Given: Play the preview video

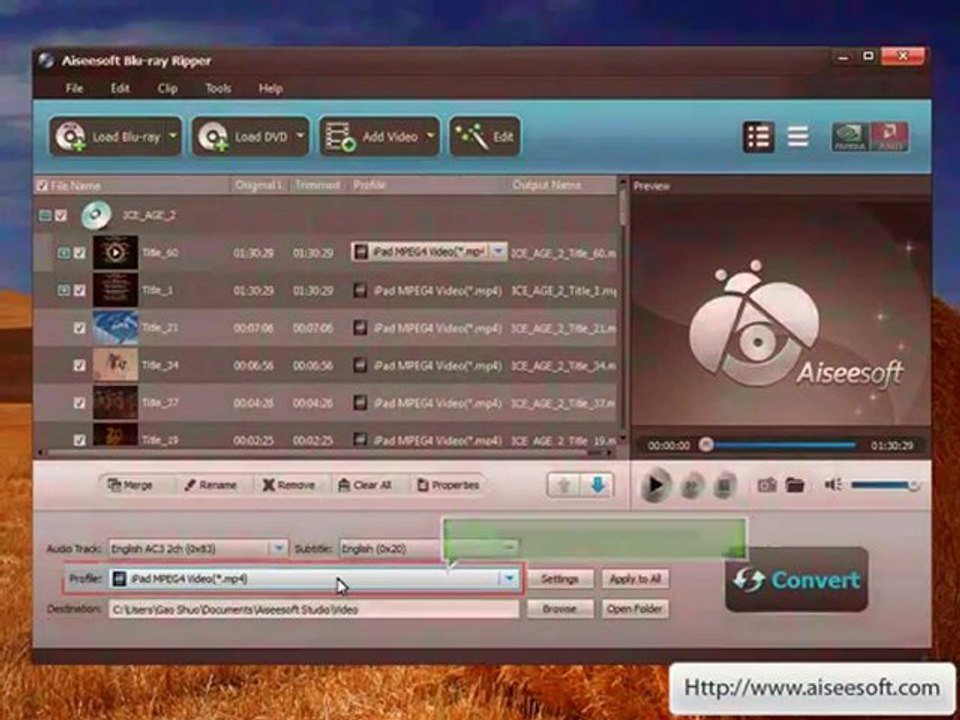Looking at the screenshot, I should pyautogui.click(x=654, y=486).
